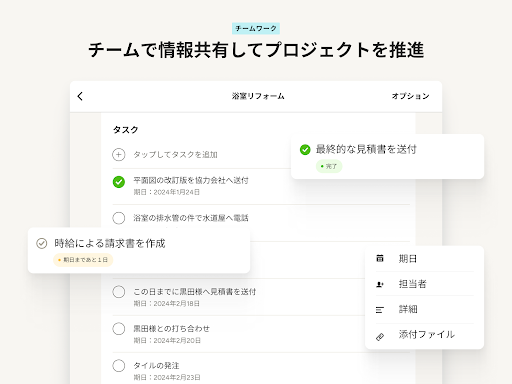Click 期日：2024年2月23日 date text

(167, 378)
